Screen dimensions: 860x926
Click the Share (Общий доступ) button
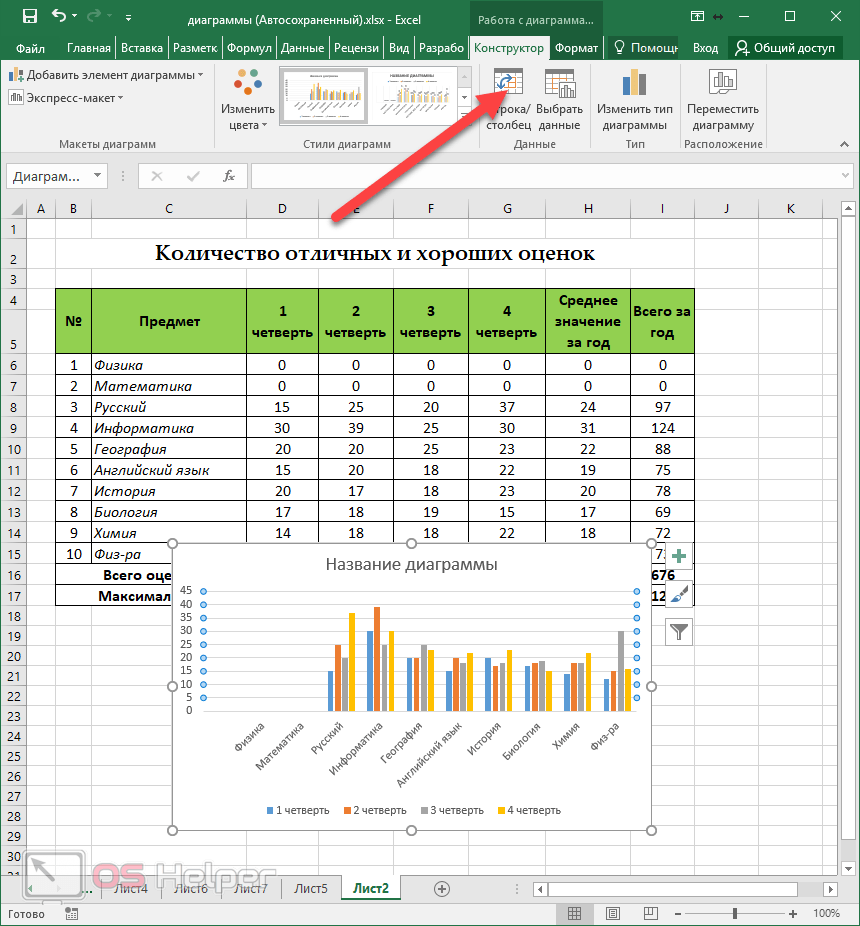(786, 48)
